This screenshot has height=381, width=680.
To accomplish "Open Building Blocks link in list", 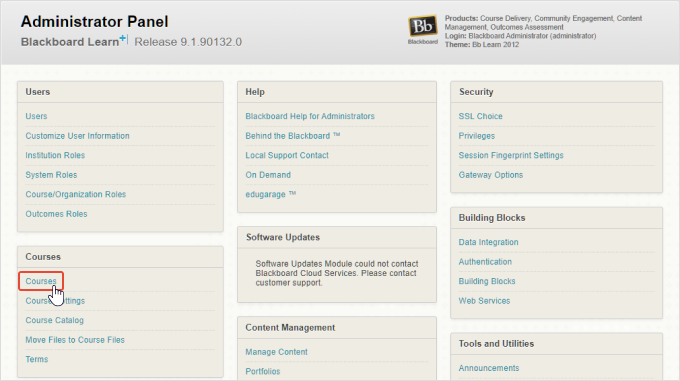I will [x=487, y=281].
